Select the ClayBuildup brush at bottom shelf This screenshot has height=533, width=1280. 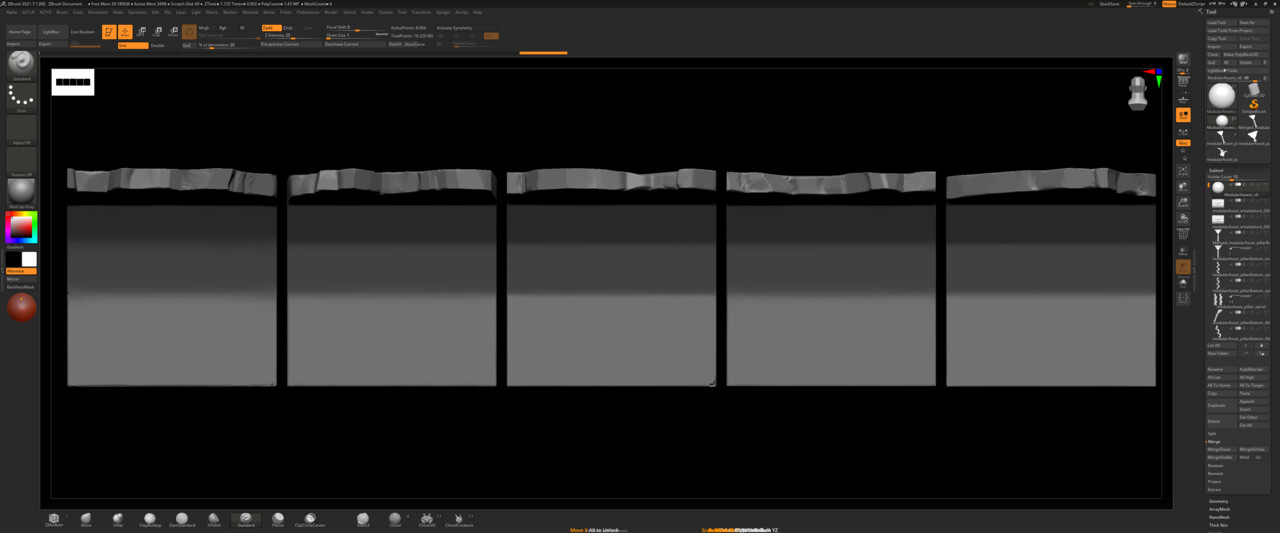click(150, 519)
